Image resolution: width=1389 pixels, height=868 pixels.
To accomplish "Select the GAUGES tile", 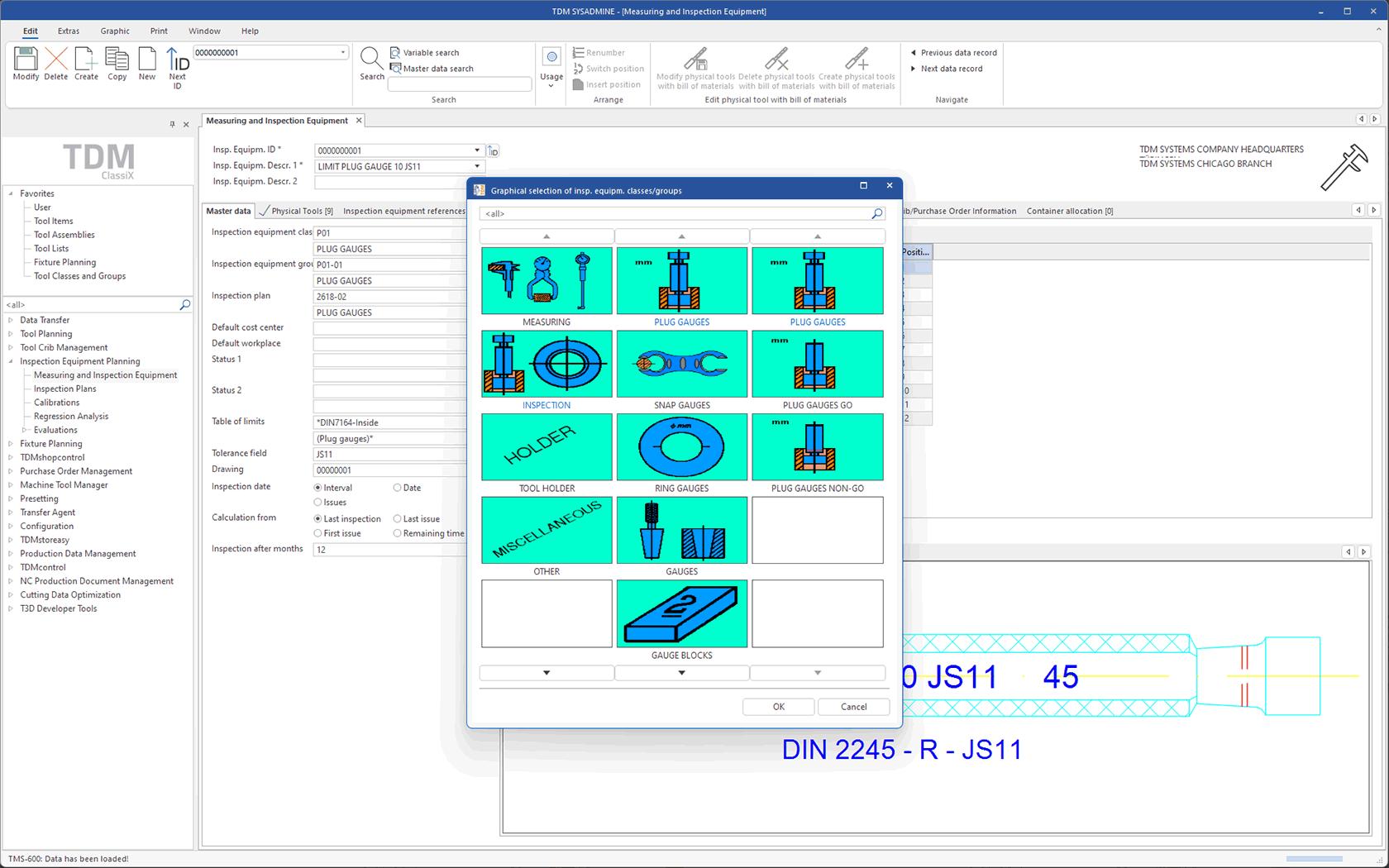I will coord(682,530).
